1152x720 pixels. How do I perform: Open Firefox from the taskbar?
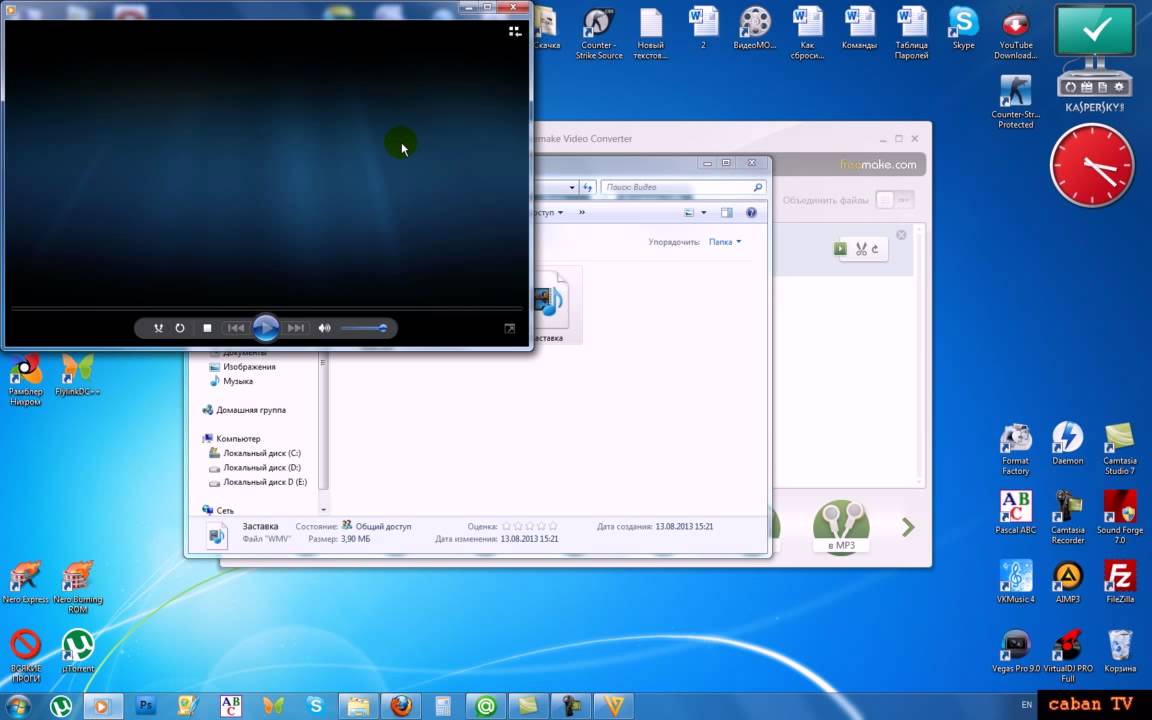click(400, 706)
